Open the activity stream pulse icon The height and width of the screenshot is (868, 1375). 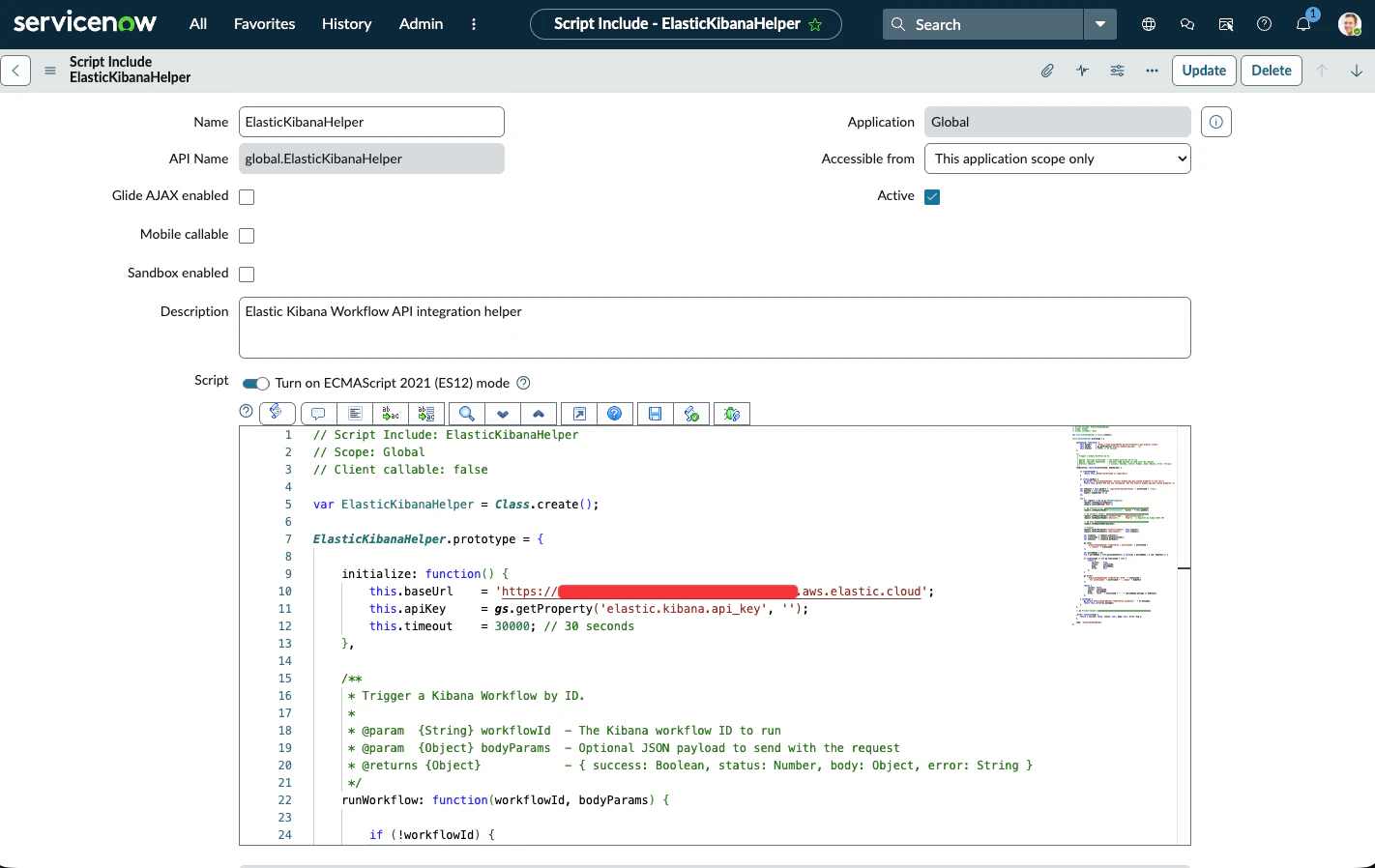click(x=1082, y=71)
